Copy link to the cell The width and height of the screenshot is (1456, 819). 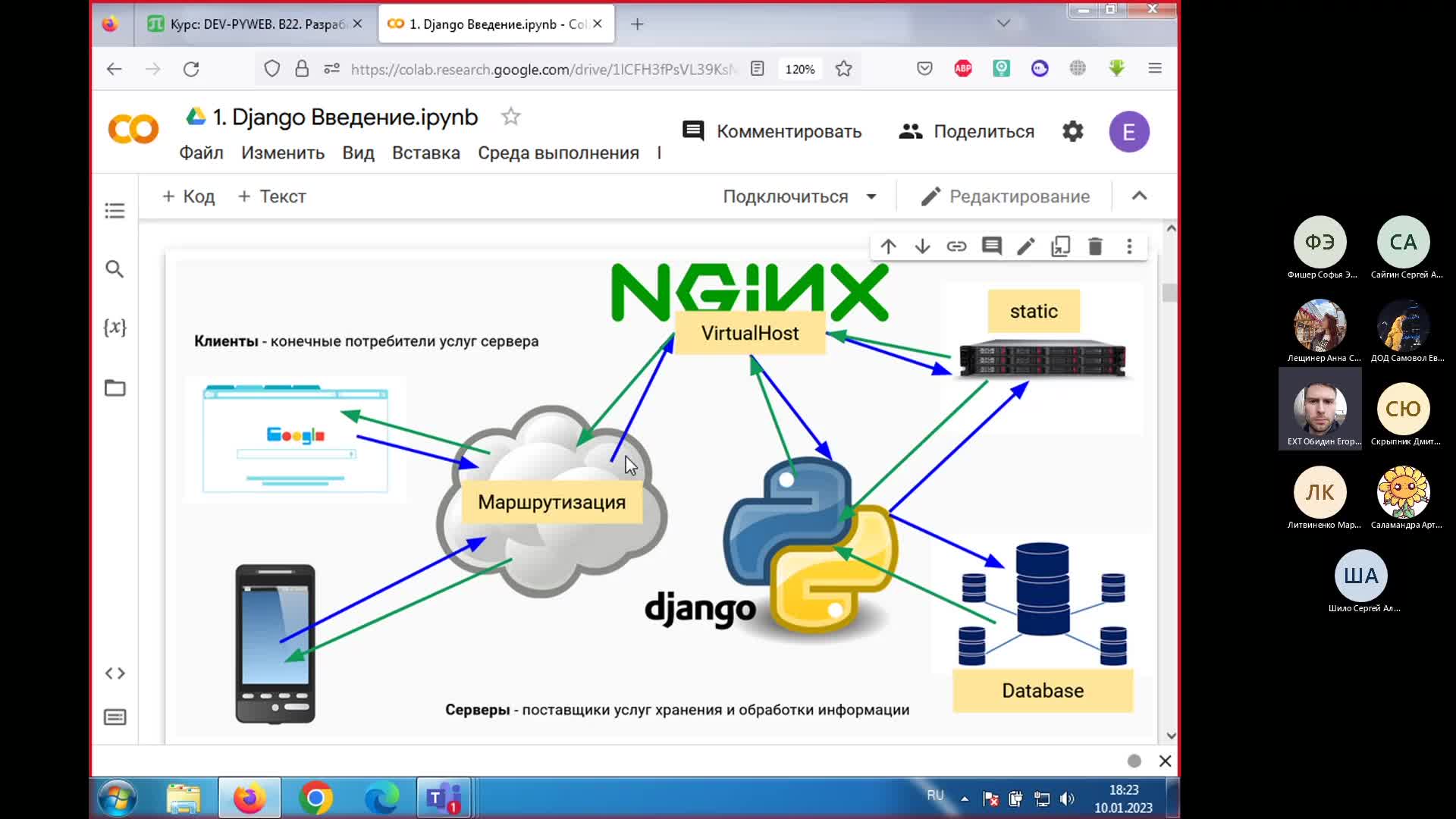pyautogui.click(x=956, y=246)
